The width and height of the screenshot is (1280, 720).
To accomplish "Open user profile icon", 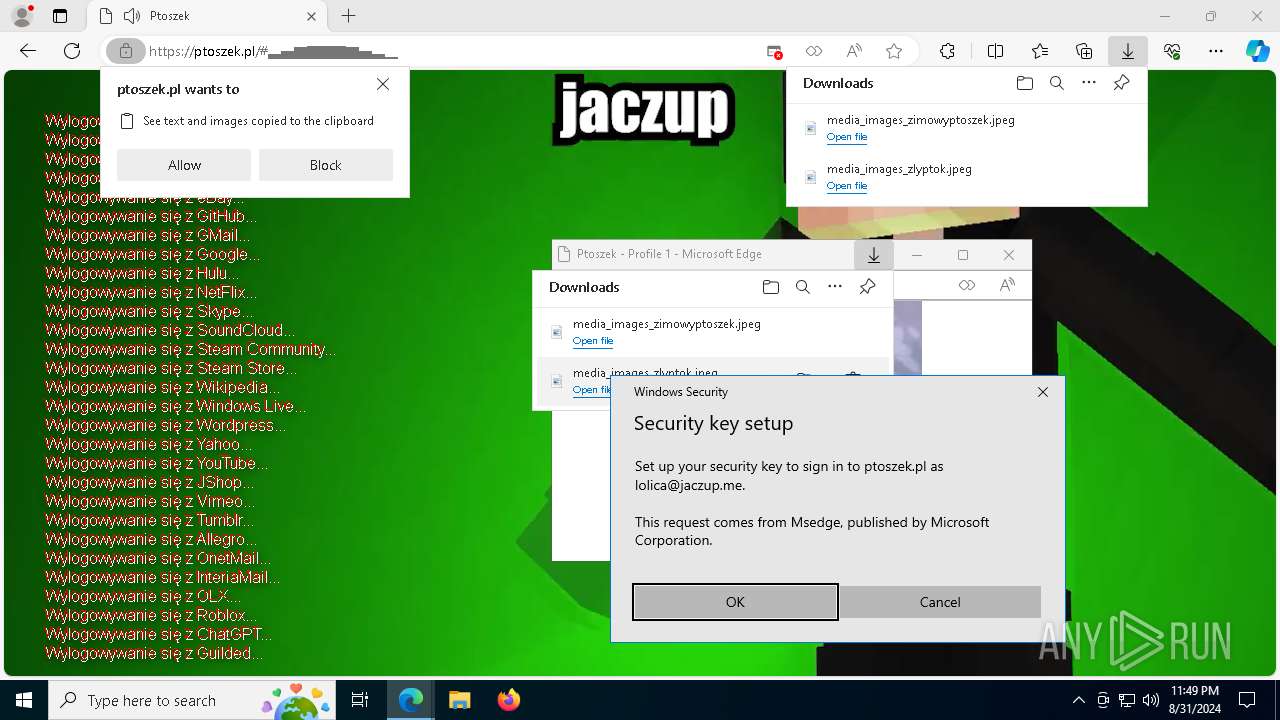I will click(22, 16).
